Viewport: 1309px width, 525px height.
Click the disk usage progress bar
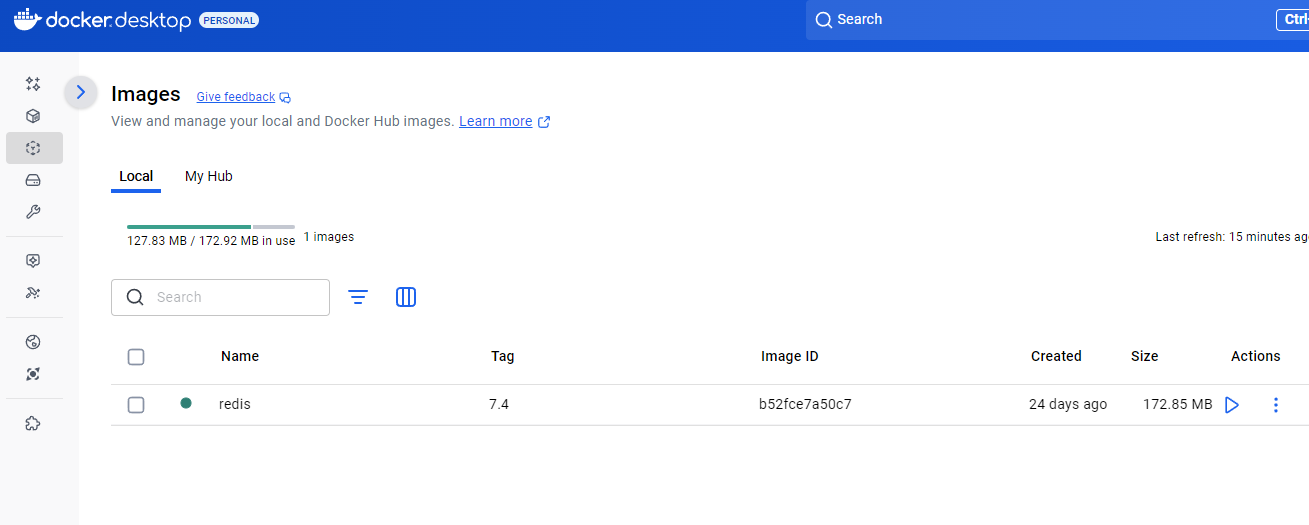click(x=211, y=227)
